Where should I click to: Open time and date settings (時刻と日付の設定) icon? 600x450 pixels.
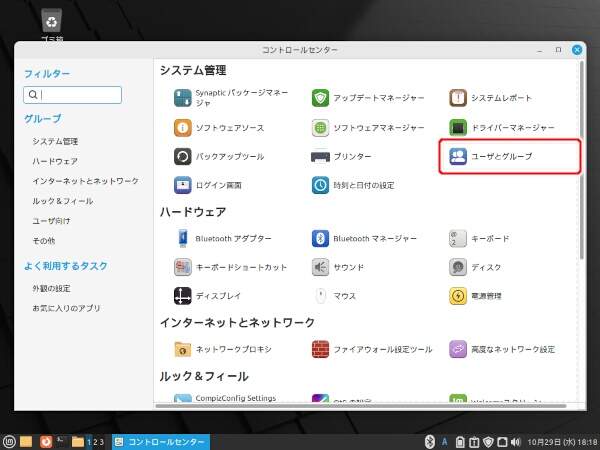pos(320,185)
